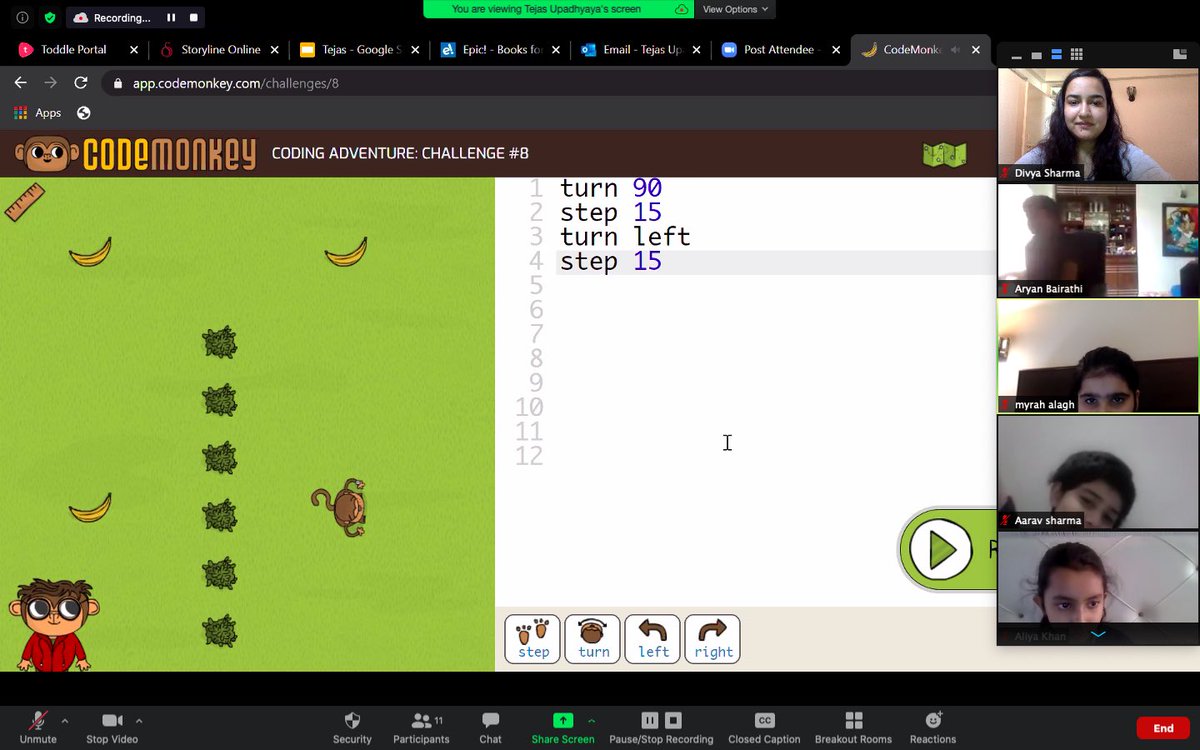This screenshot has width=1200, height=750.
Task: Unmute microphone in Zoom toolbar
Action: coord(38,727)
